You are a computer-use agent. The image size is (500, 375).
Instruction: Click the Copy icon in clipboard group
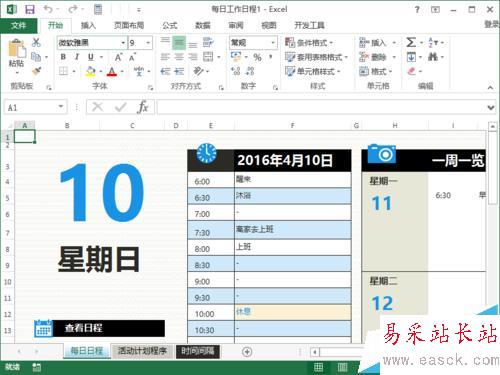36,57
